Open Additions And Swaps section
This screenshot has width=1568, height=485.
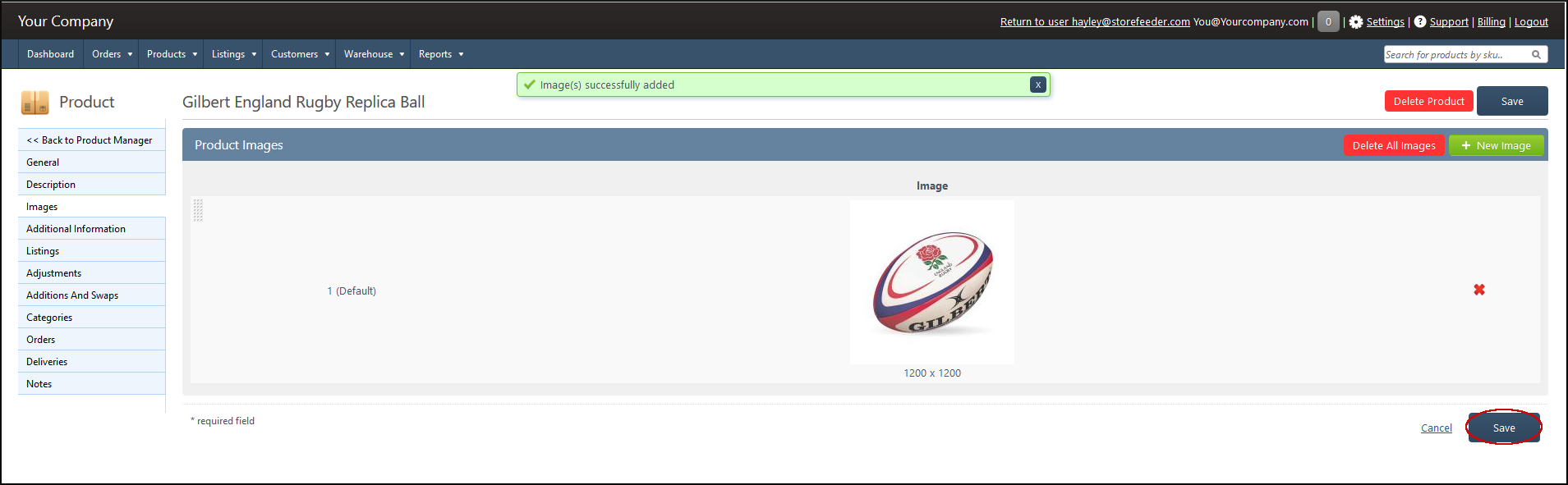92,295
